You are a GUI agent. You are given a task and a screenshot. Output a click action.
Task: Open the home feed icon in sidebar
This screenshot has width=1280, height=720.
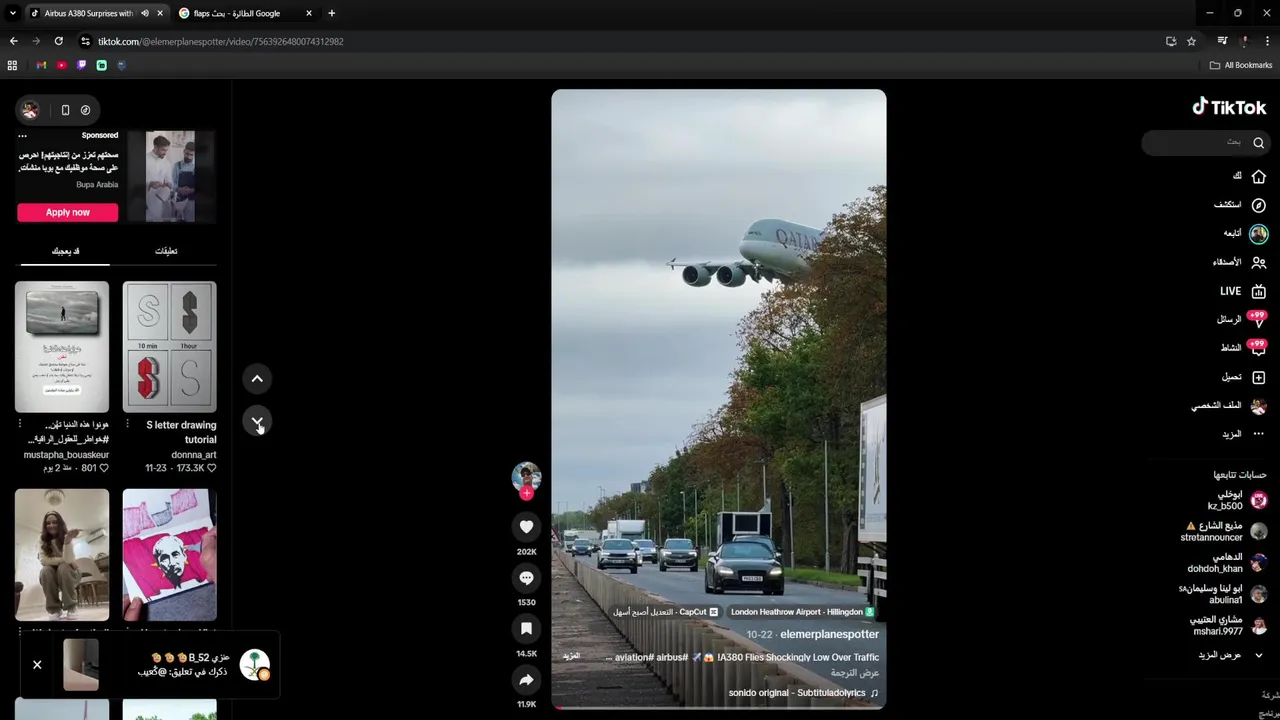[1258, 176]
